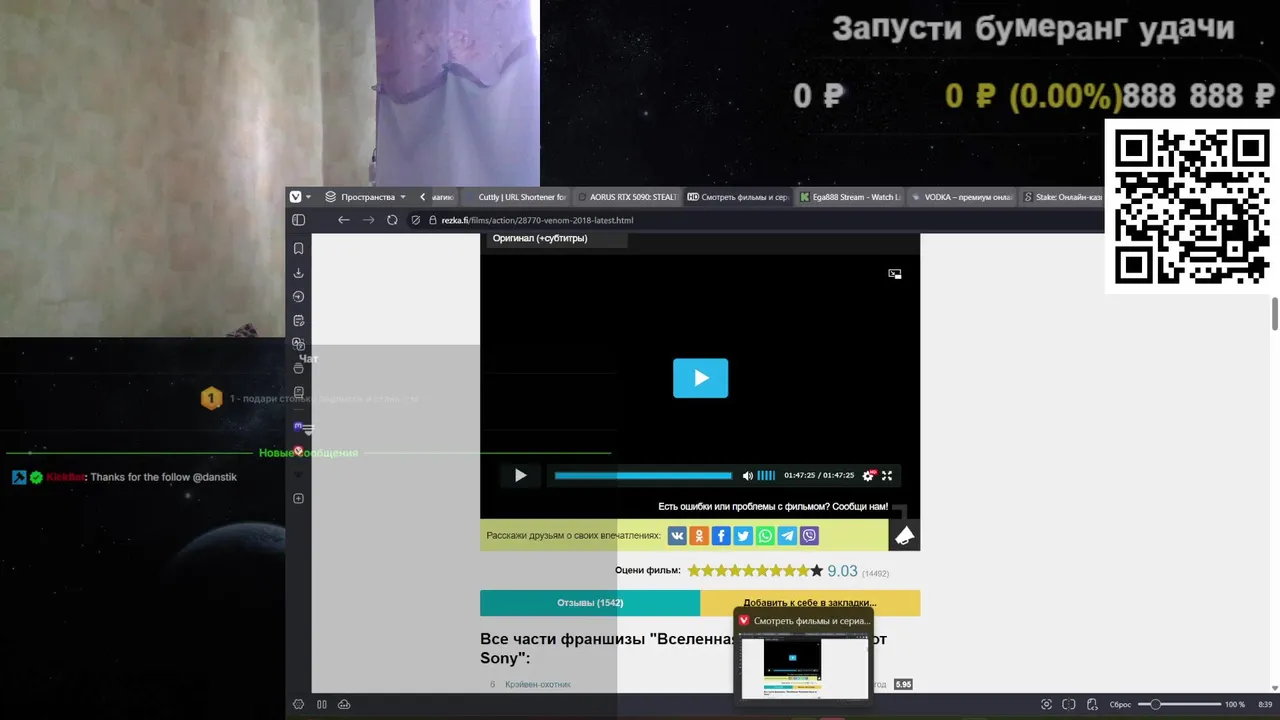Screen dimensions: 1280x720
Task: Reset zoom with the Сброс button
Action: click(1120, 704)
